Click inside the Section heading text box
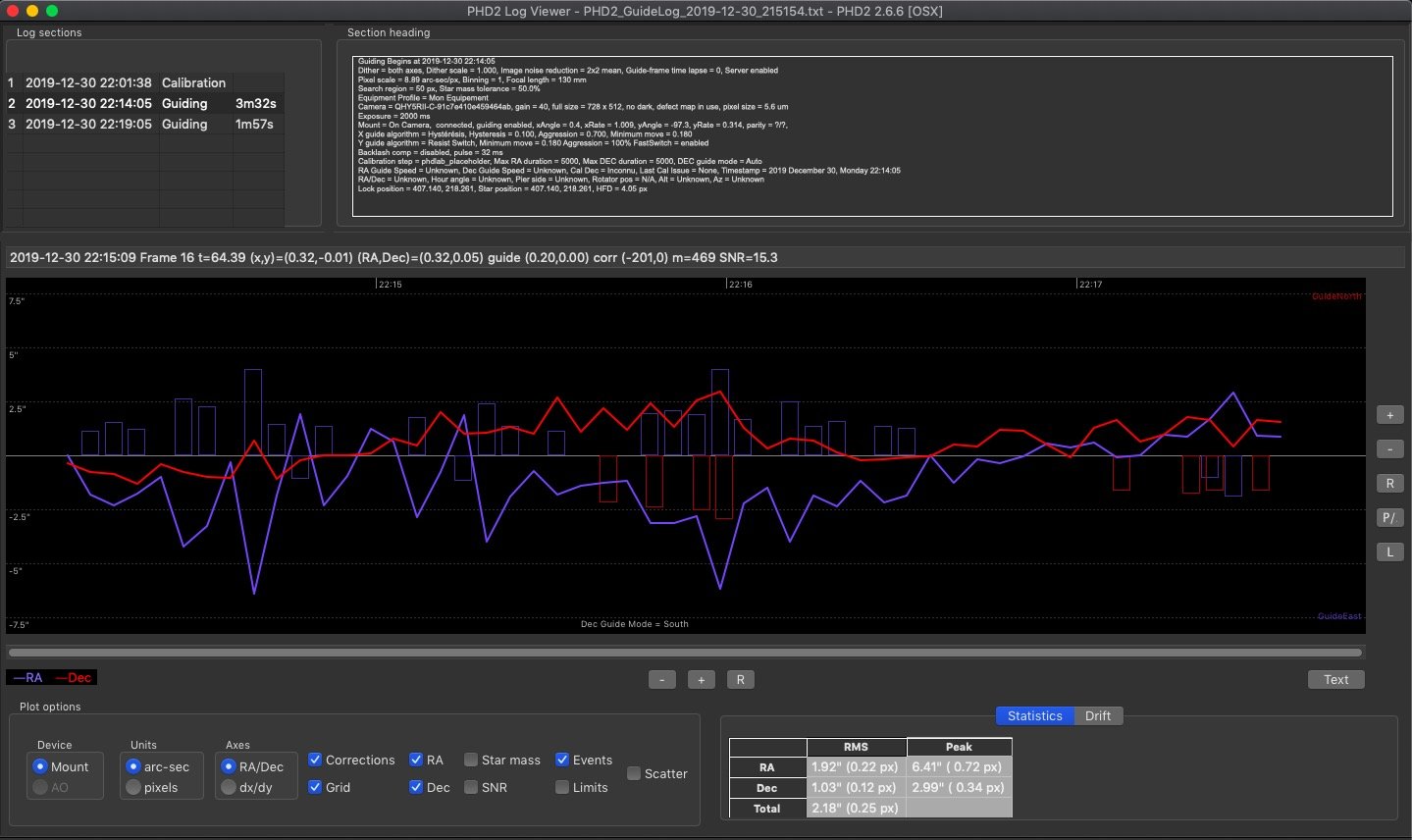This screenshot has height=840, width=1412. pos(872,135)
